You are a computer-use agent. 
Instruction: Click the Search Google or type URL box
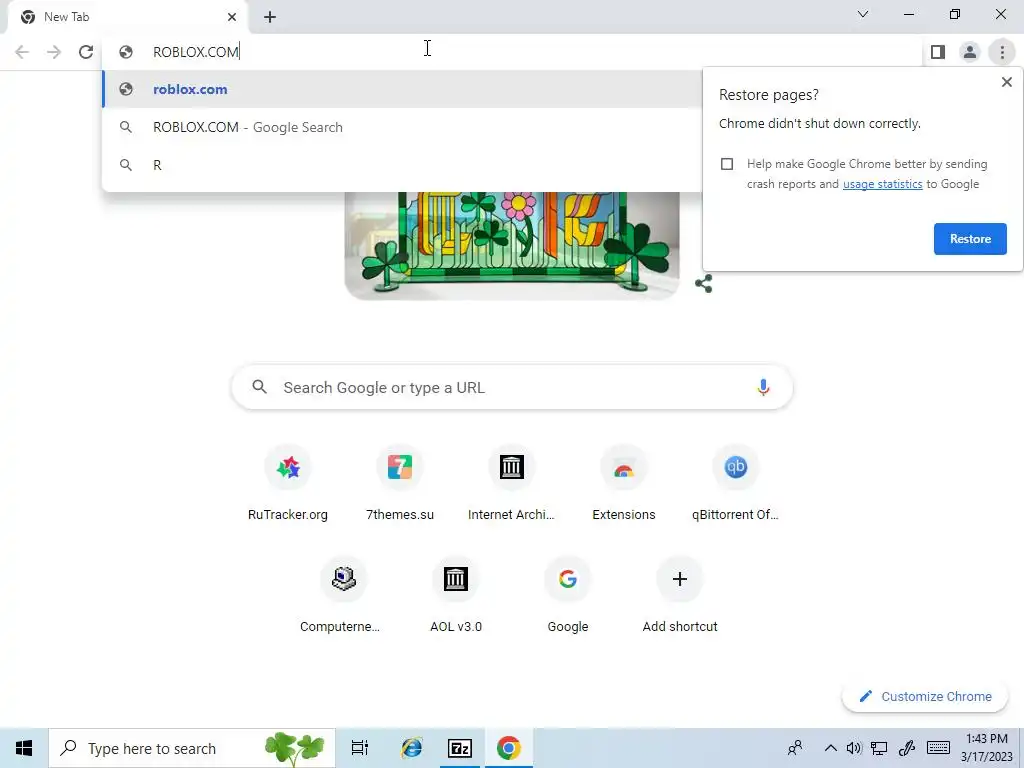512,387
